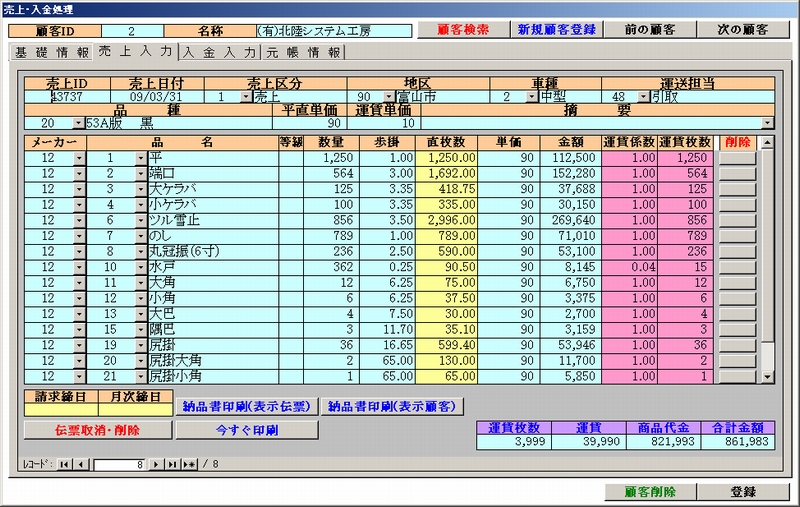The height and width of the screenshot is (507, 800).
Task: Open the 運送担当 dropdown arrow
Action: (641, 97)
